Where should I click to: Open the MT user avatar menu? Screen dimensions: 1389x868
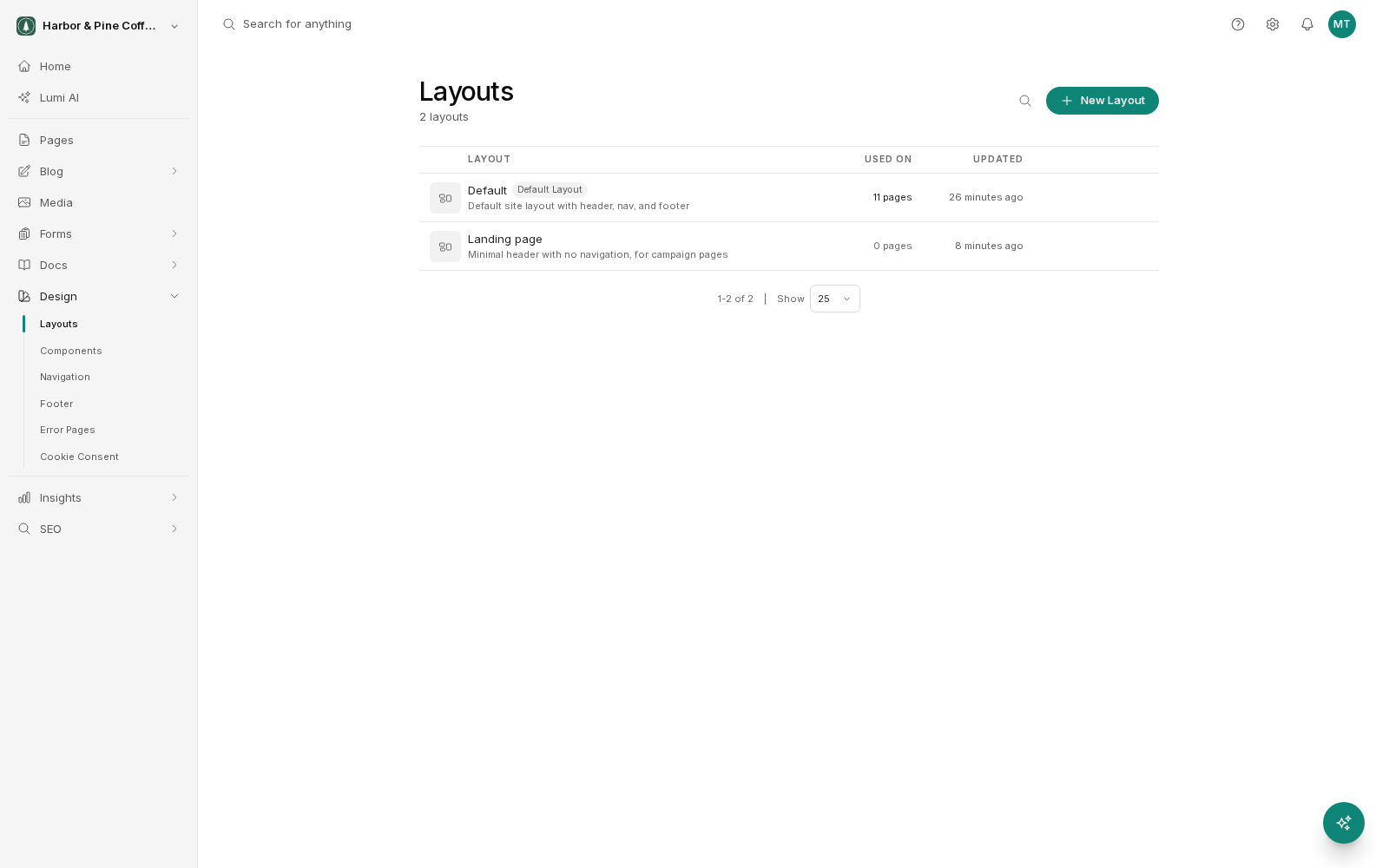click(1342, 24)
